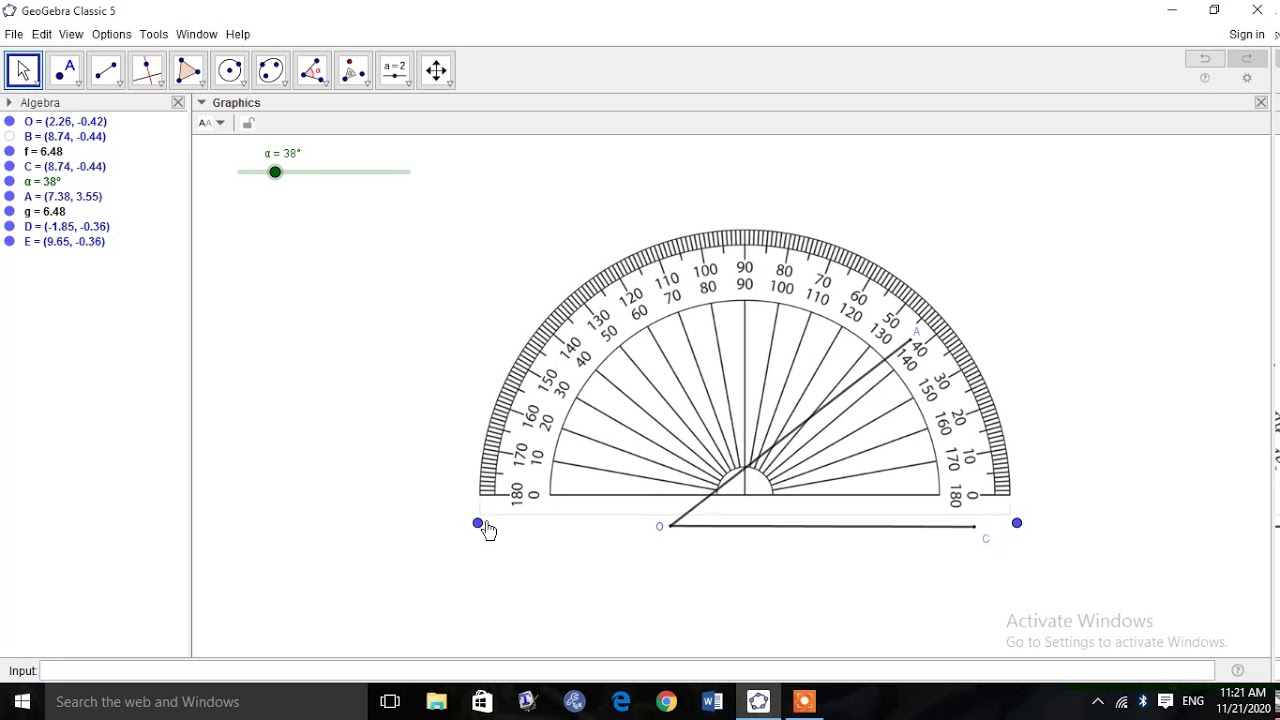
Task: Open the Edit menu
Action: point(41,34)
